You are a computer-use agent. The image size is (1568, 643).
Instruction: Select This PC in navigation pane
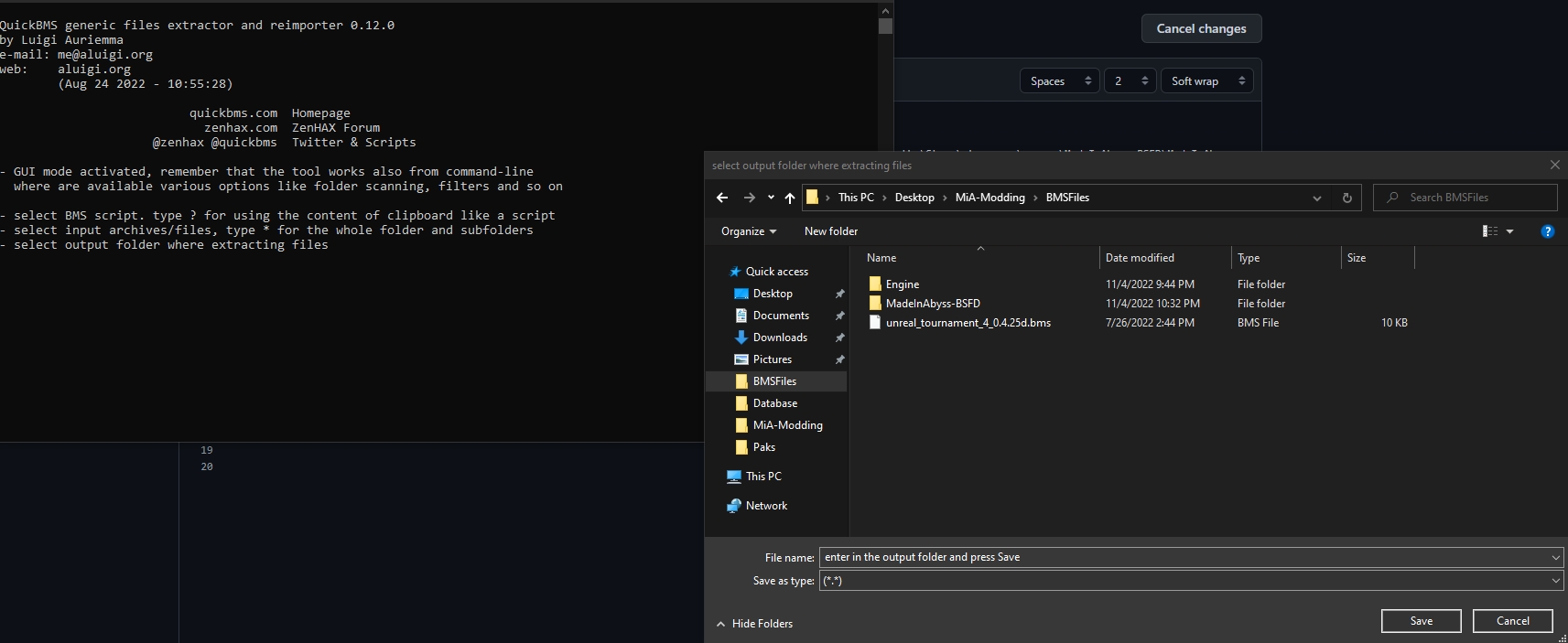763,477
